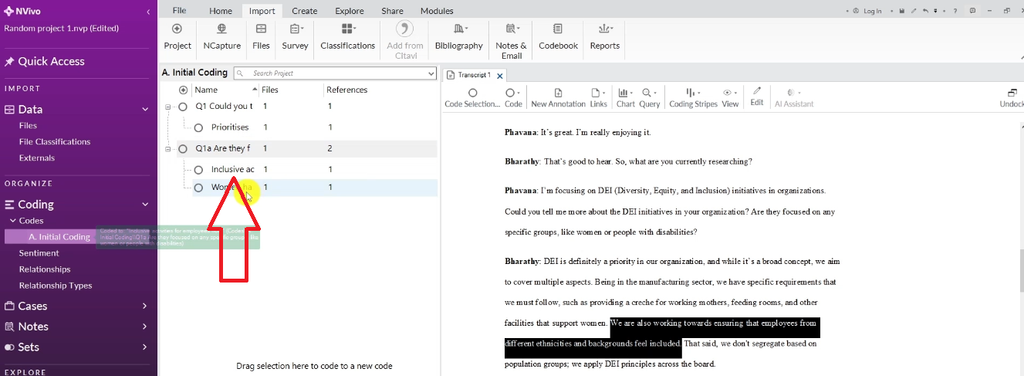The image size is (1024, 376).
Task: Open the Search Project dropdown arrow
Action: [431, 73]
